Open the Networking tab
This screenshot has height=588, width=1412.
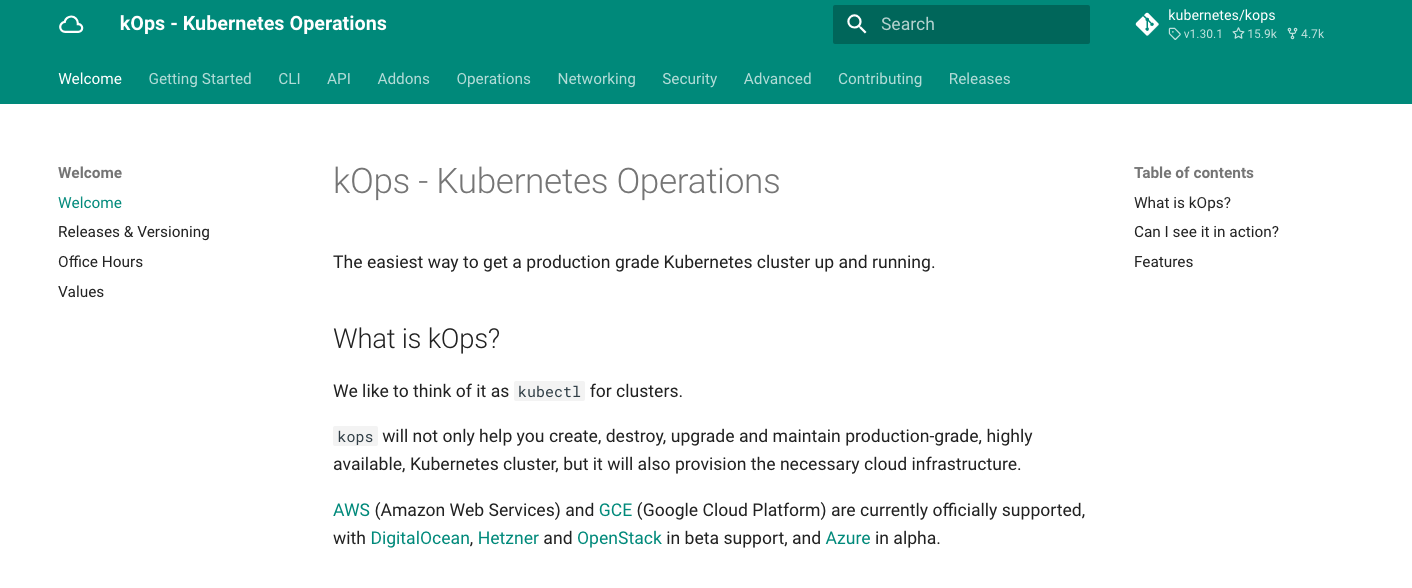tap(597, 79)
